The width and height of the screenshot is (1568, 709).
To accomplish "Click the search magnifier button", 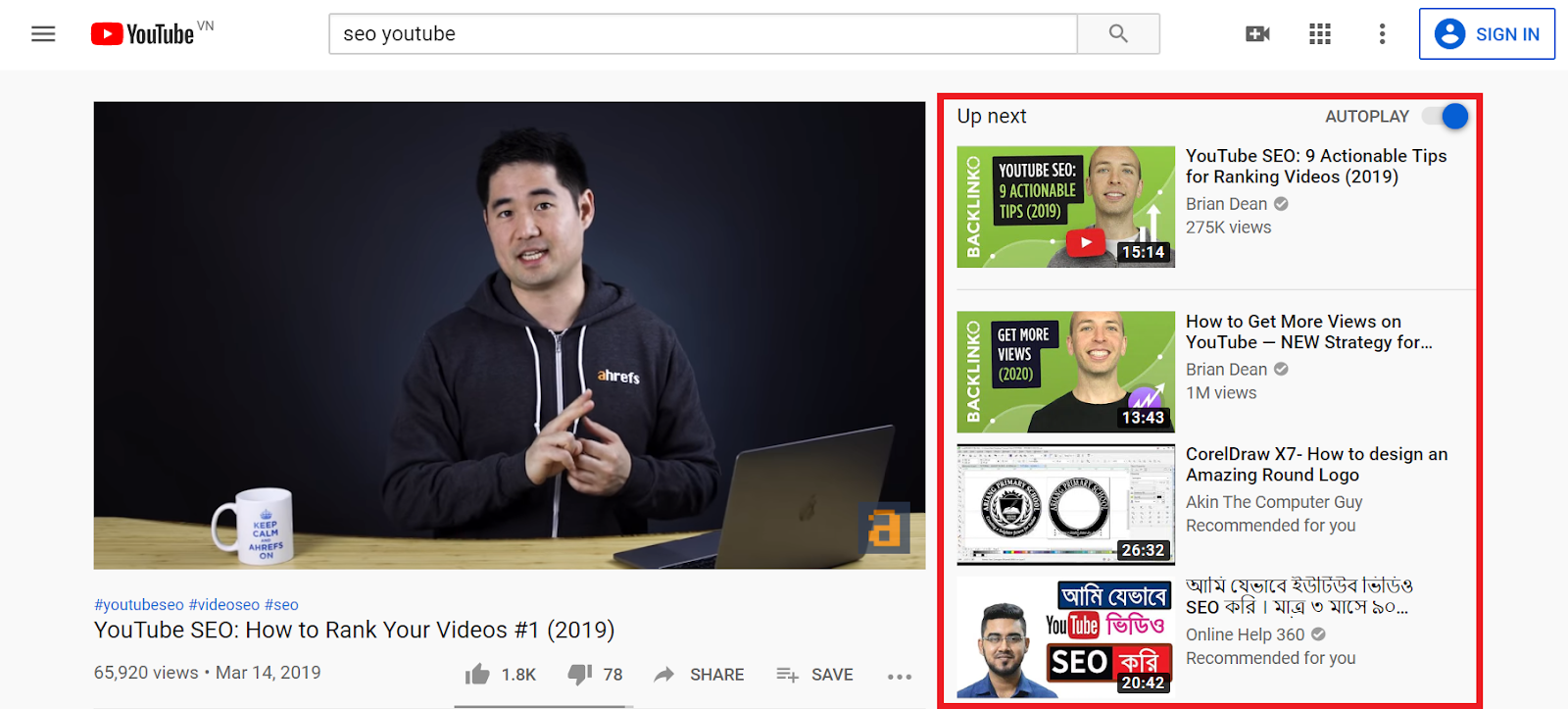I will [x=1118, y=33].
